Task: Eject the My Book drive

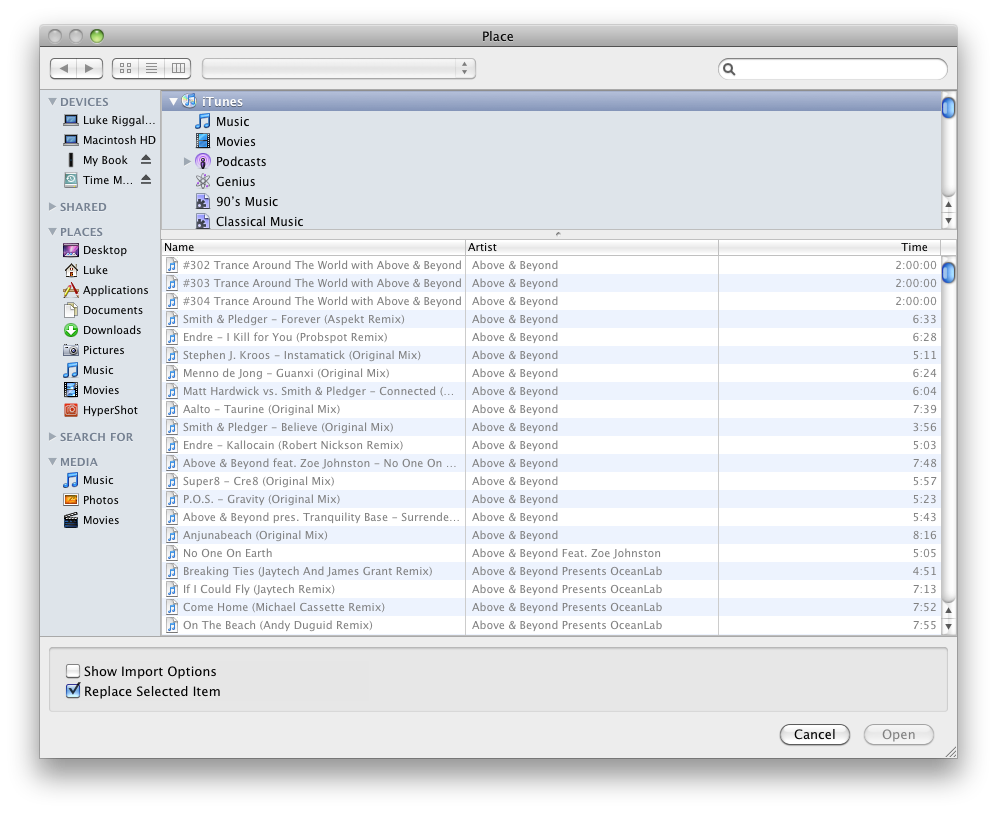Action: (x=146, y=160)
